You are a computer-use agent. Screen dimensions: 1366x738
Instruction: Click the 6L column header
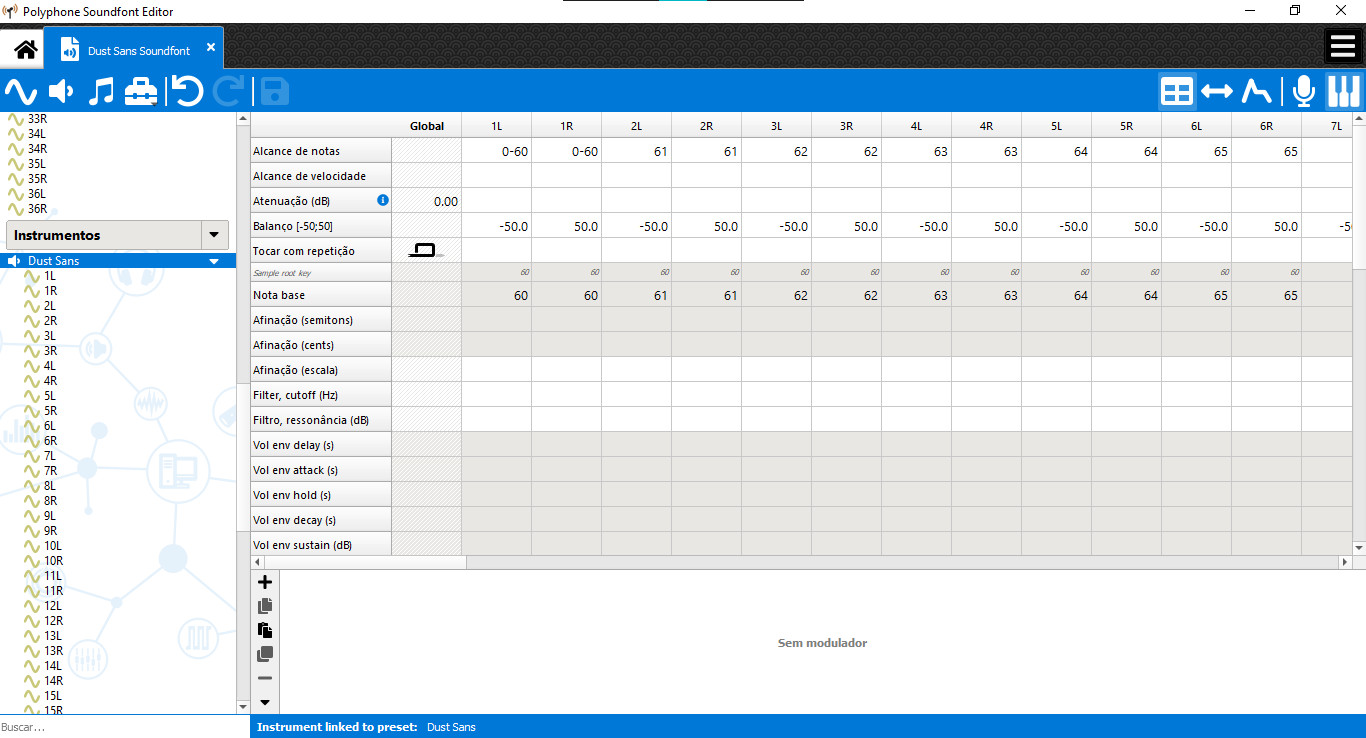pyautogui.click(x=1196, y=126)
